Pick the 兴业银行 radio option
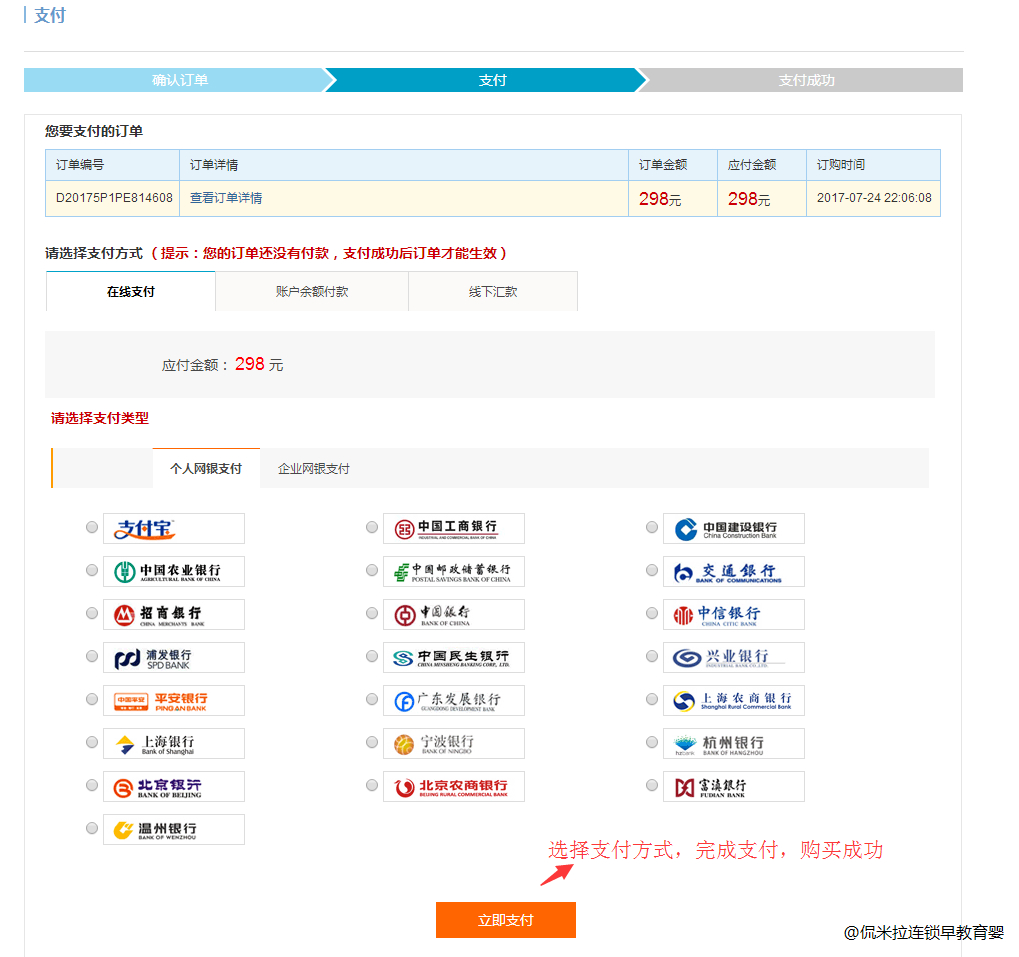1019x957 pixels. [652, 656]
